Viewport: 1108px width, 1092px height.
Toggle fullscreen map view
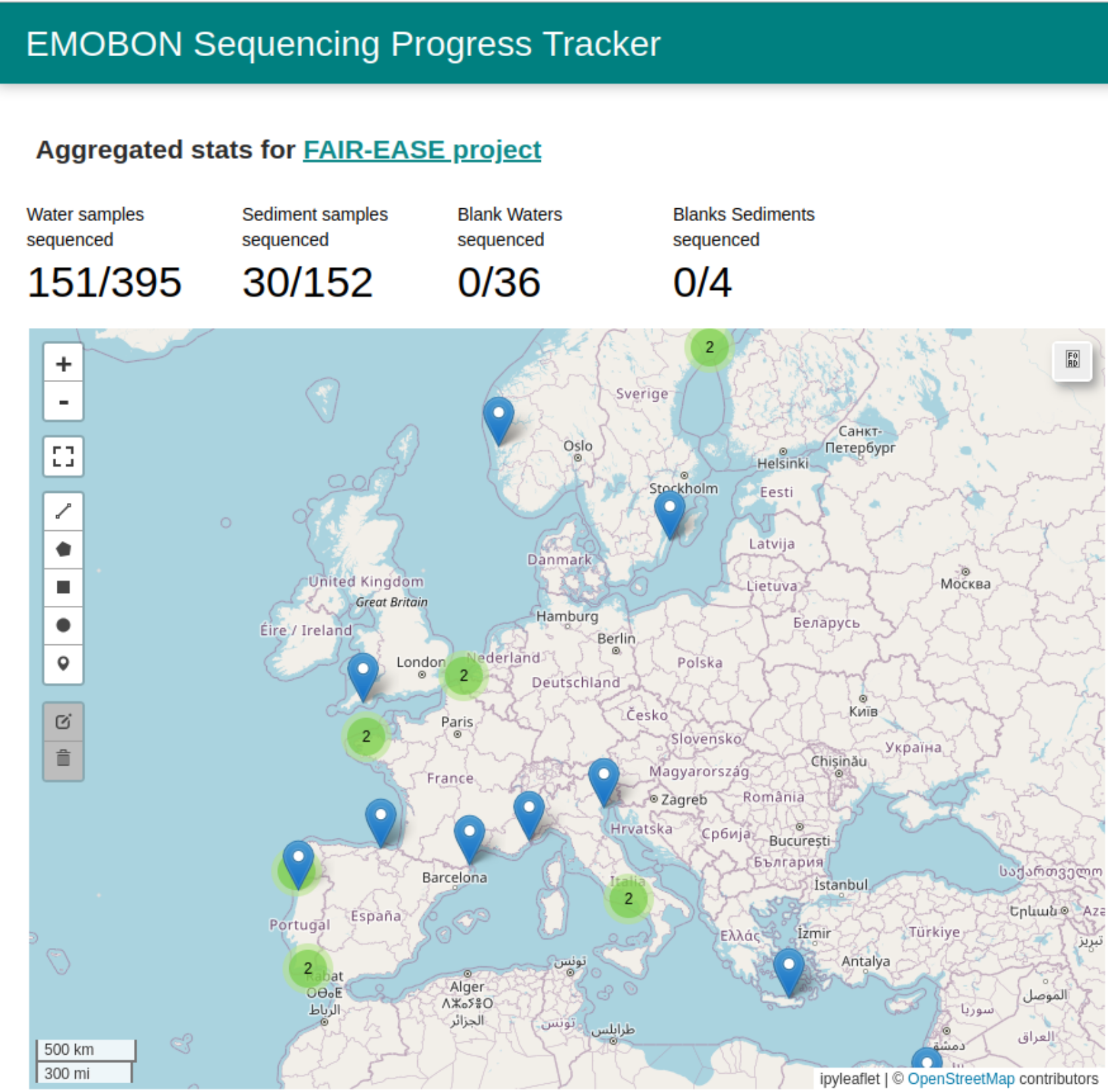tap(64, 456)
